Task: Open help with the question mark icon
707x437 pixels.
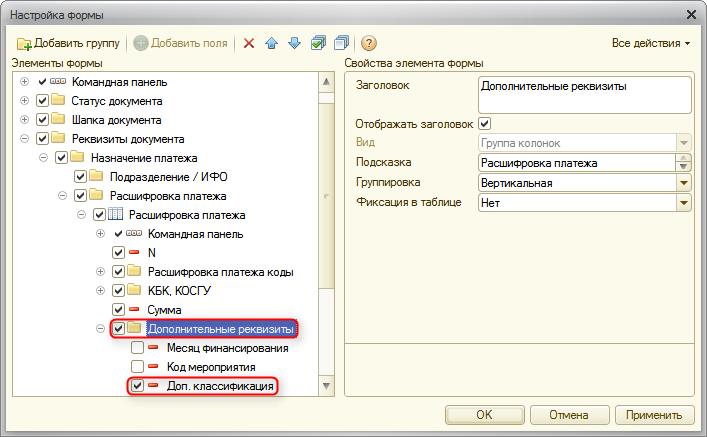Action: 369,43
